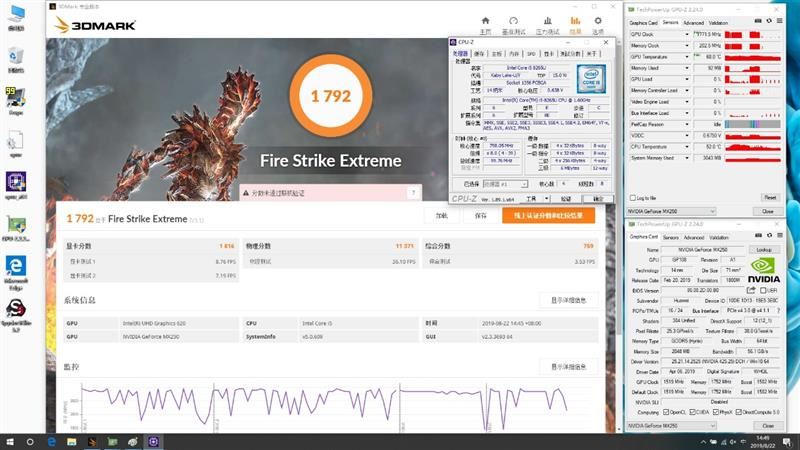Toggle the CUDA checkbox in GPU-Z
Viewport: 800px width, 450px height.
[692, 412]
